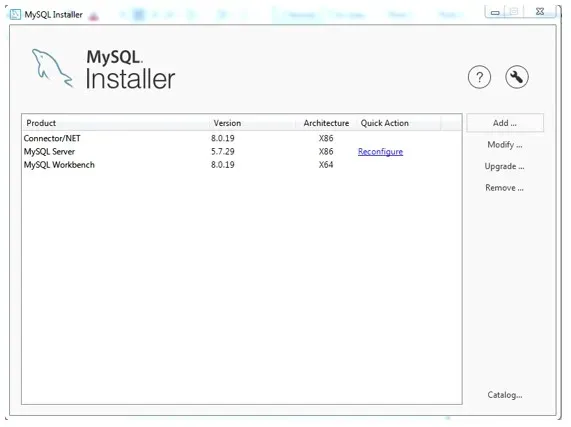Sort by the Architecture column header

click(326, 123)
